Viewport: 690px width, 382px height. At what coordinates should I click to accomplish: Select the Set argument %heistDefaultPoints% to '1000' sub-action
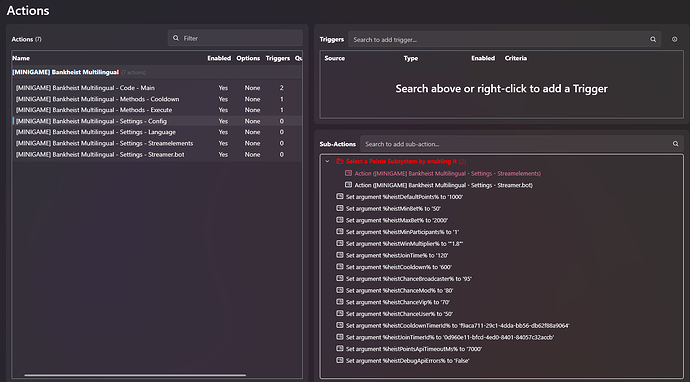[x=404, y=197]
